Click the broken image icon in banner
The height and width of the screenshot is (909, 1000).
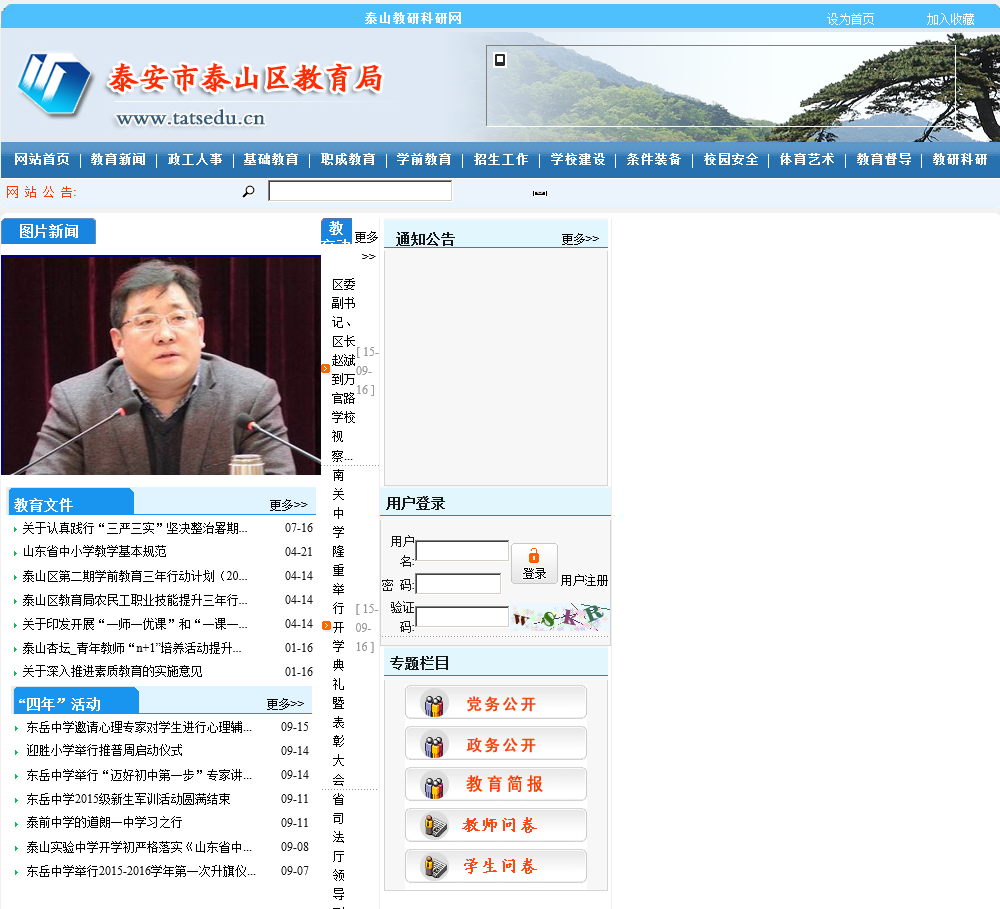500,60
